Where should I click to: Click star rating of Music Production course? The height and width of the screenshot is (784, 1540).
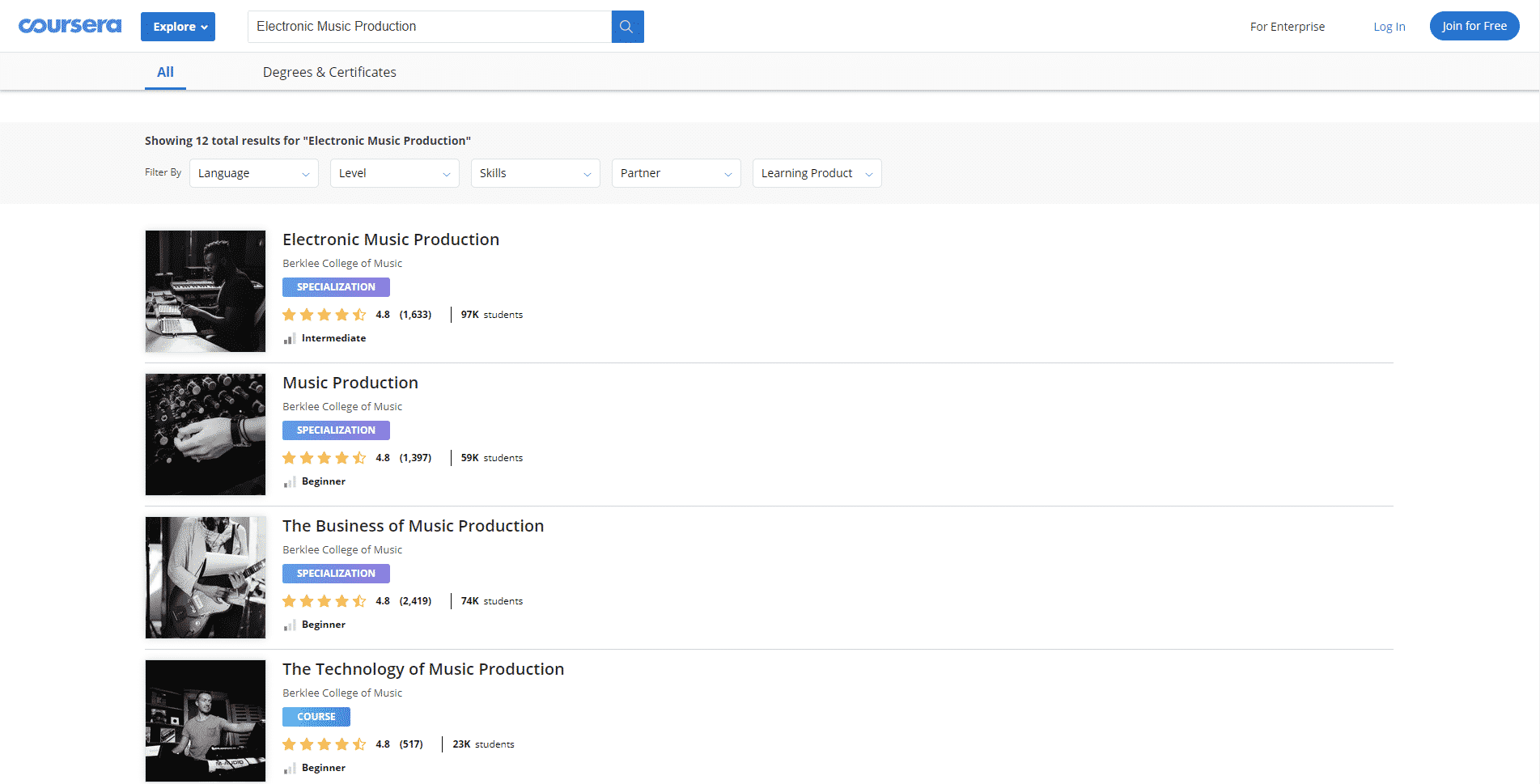click(x=325, y=458)
